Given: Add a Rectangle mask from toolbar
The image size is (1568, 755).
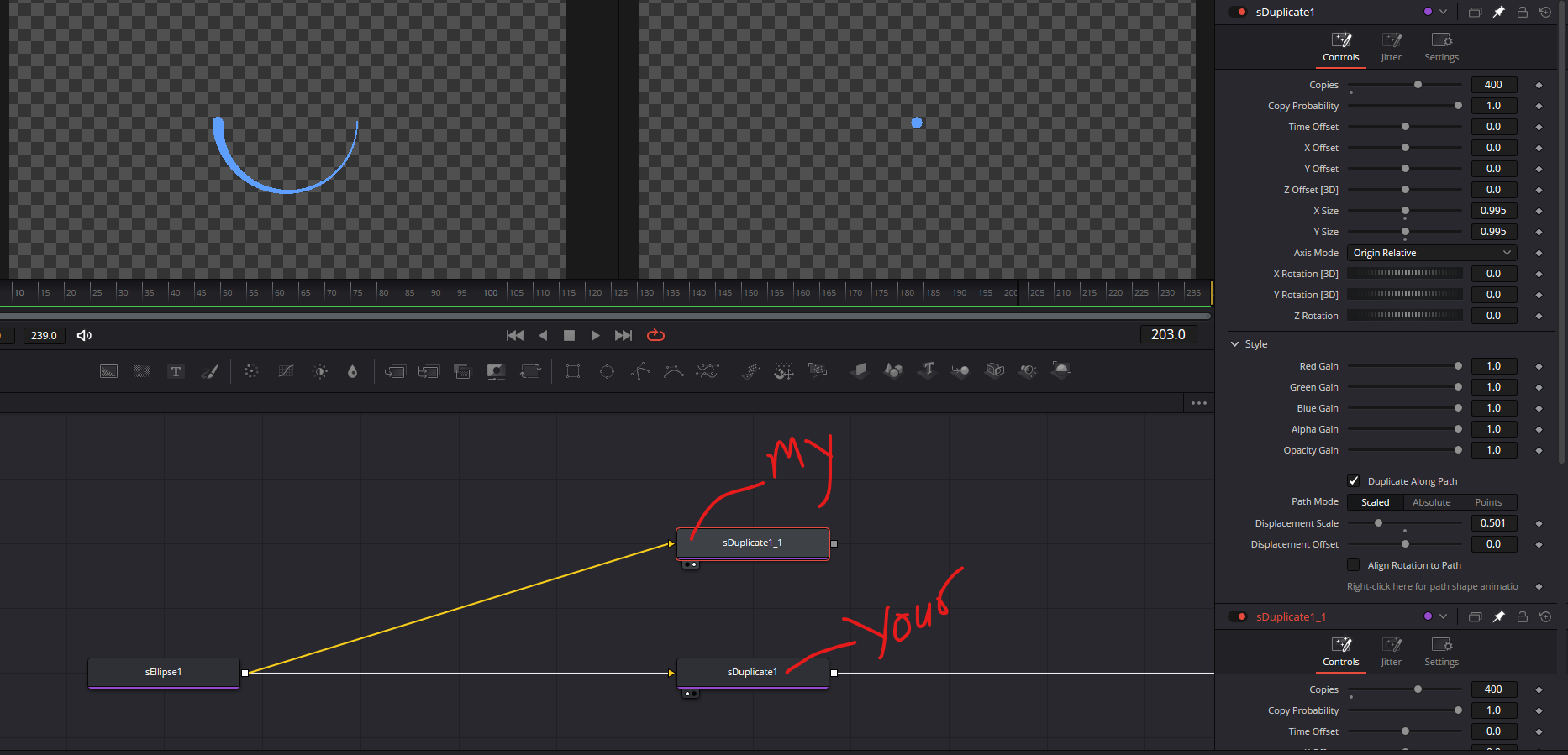Looking at the screenshot, I should [573, 371].
